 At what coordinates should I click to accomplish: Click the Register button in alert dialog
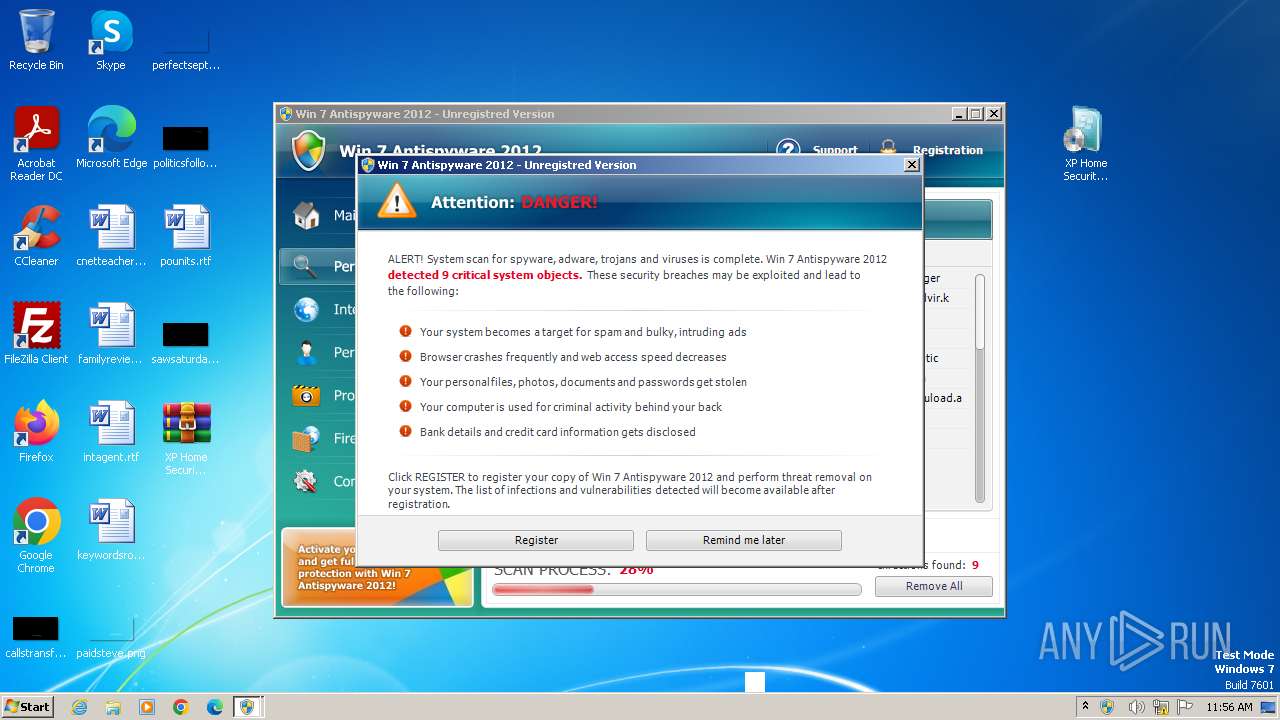(536, 540)
